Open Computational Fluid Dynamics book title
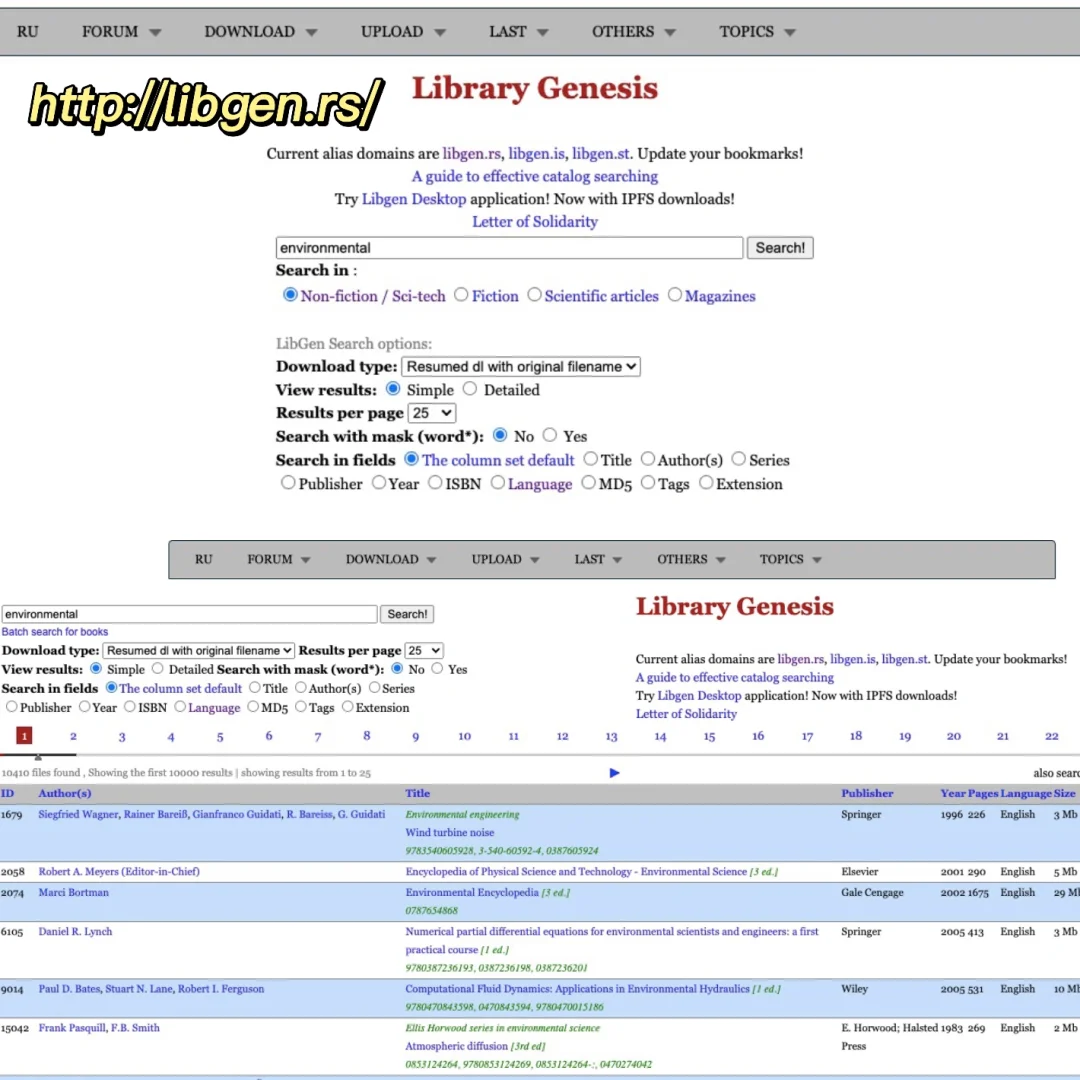 [x=577, y=988]
